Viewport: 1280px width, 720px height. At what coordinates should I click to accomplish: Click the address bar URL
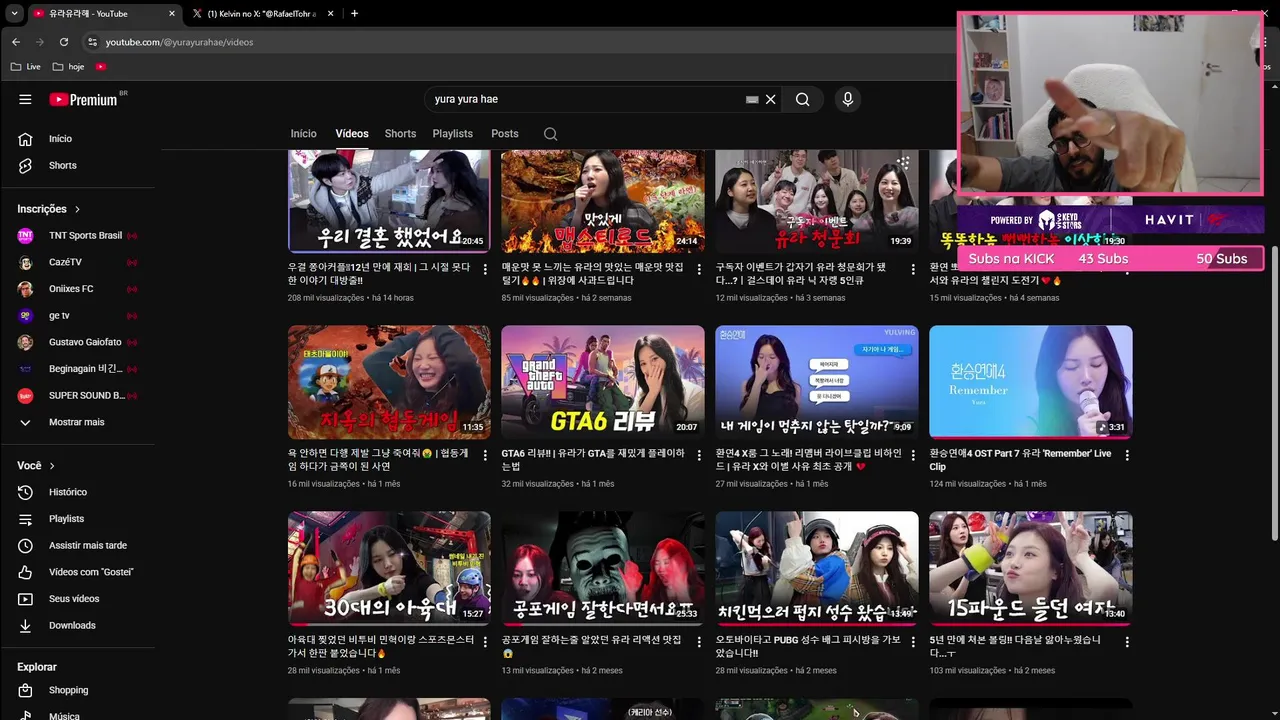(180, 42)
